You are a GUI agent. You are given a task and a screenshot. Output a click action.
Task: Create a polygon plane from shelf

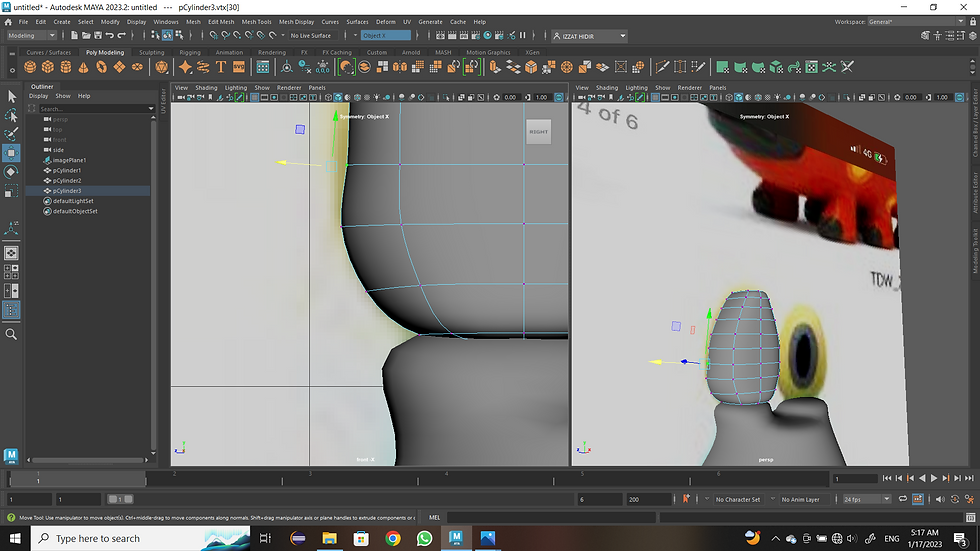(x=119, y=67)
